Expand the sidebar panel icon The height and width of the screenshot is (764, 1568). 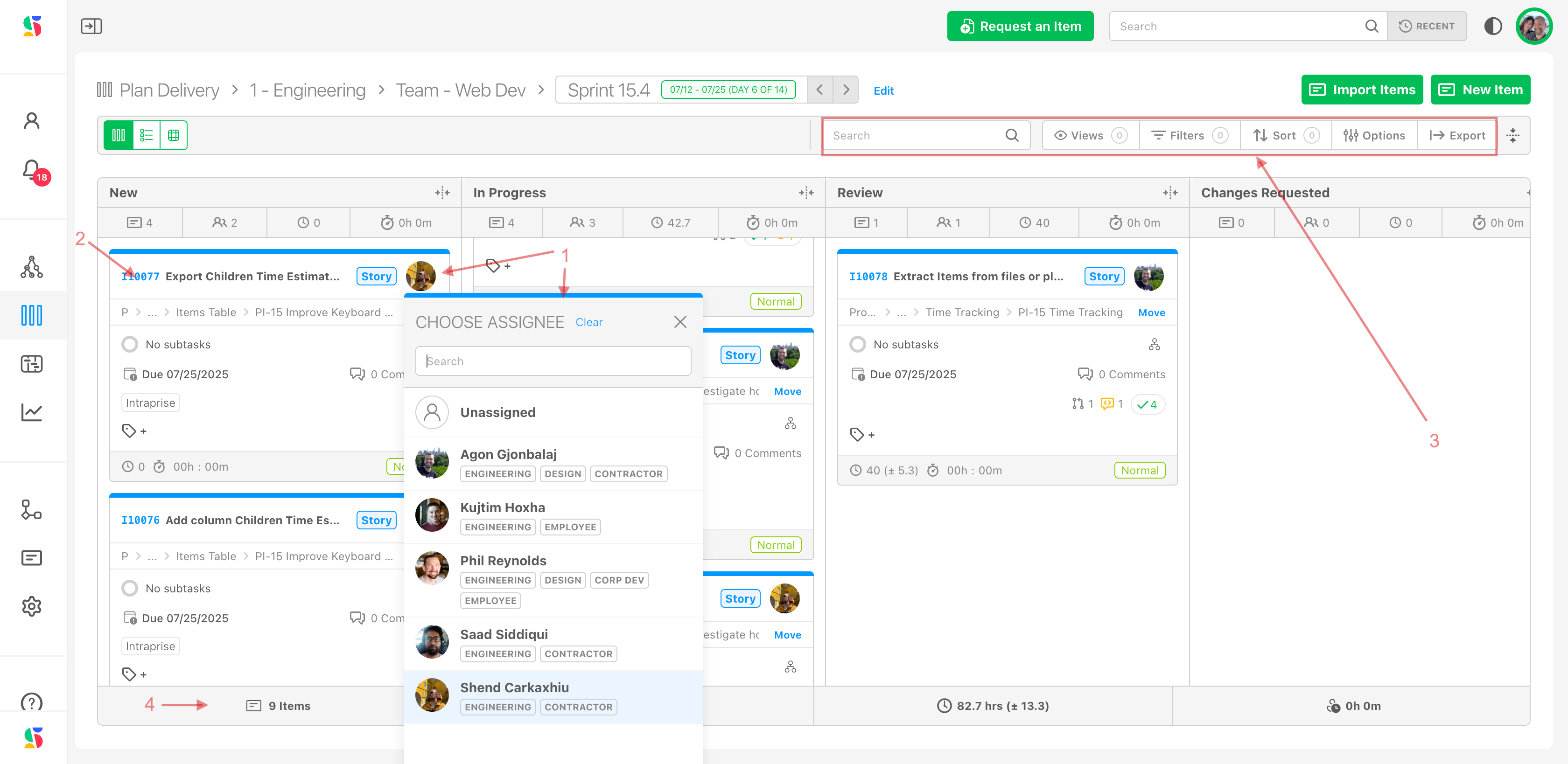pyautogui.click(x=91, y=26)
